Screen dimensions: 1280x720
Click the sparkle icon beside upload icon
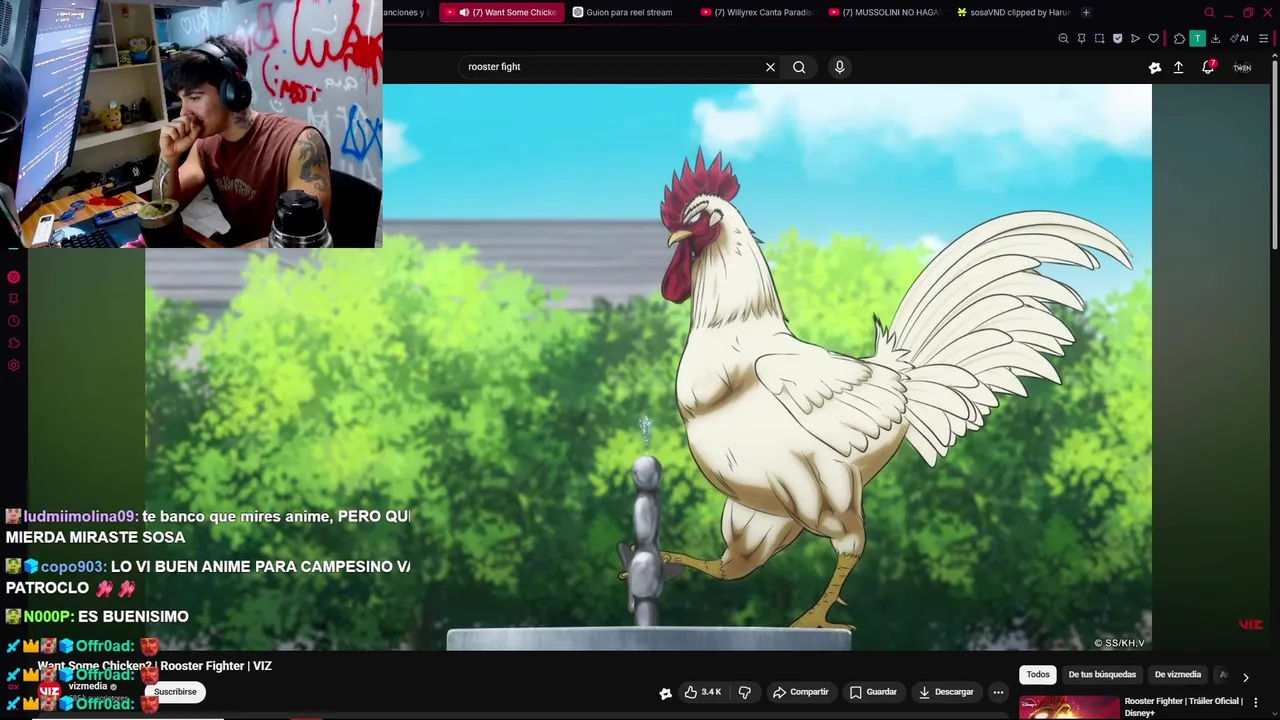(1155, 67)
